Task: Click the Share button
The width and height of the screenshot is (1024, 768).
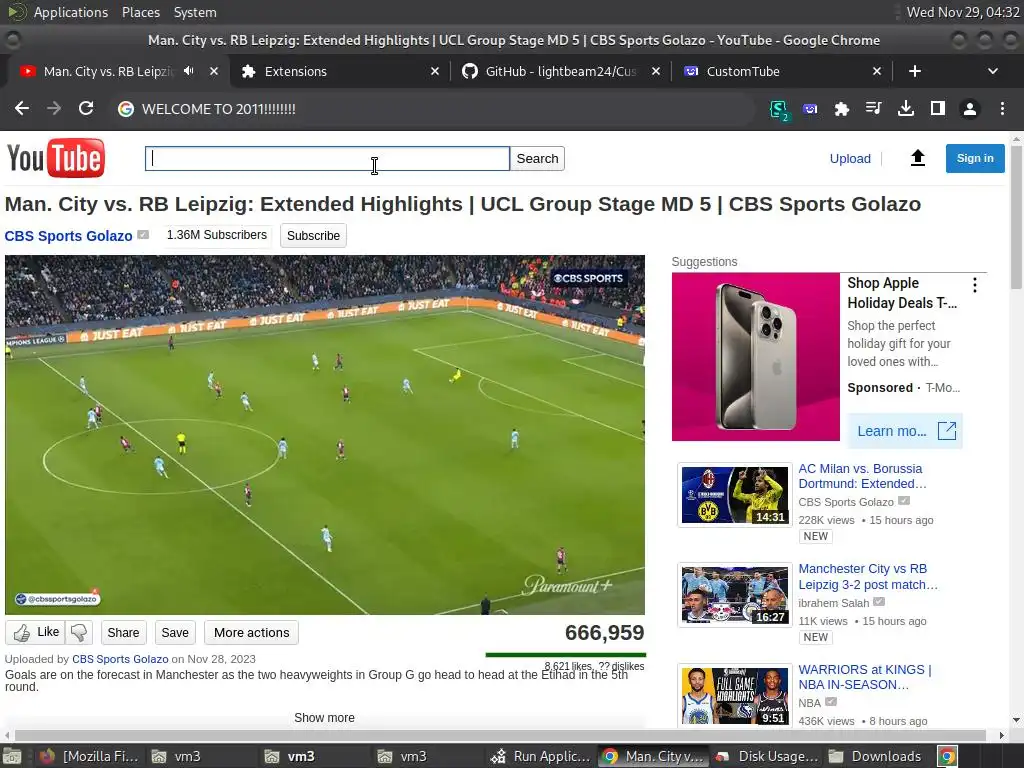Action: tap(123, 632)
